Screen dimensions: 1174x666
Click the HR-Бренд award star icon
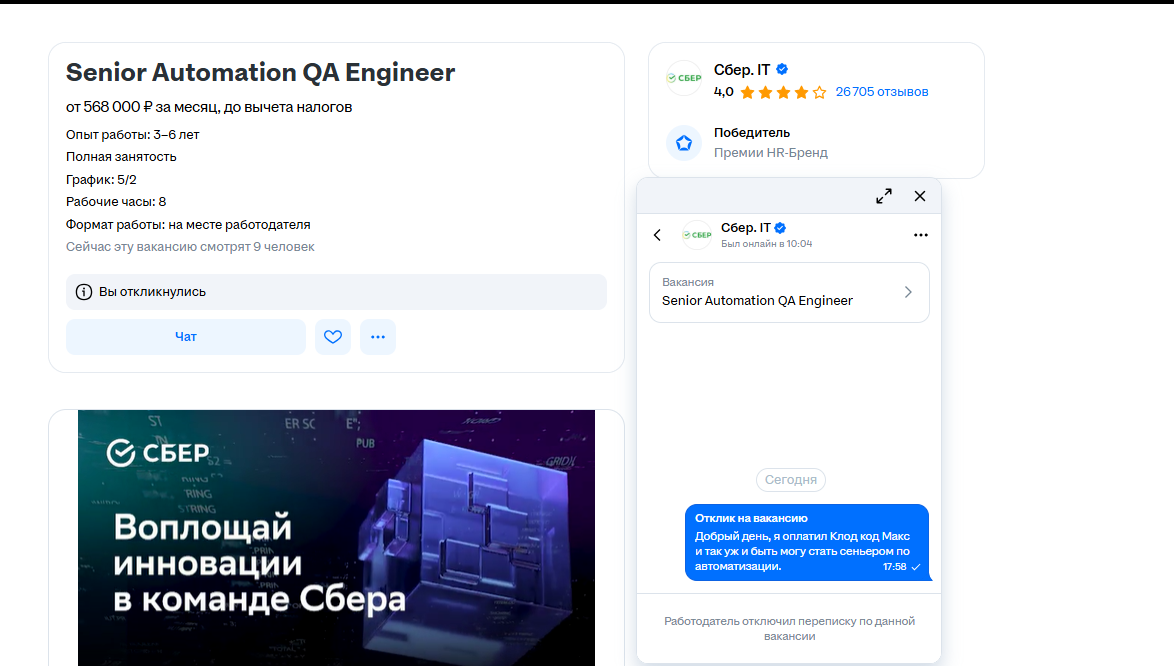(x=684, y=142)
